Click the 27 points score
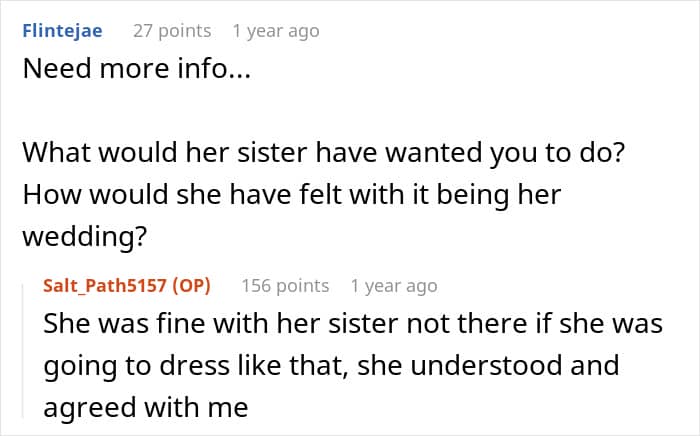 (172, 31)
